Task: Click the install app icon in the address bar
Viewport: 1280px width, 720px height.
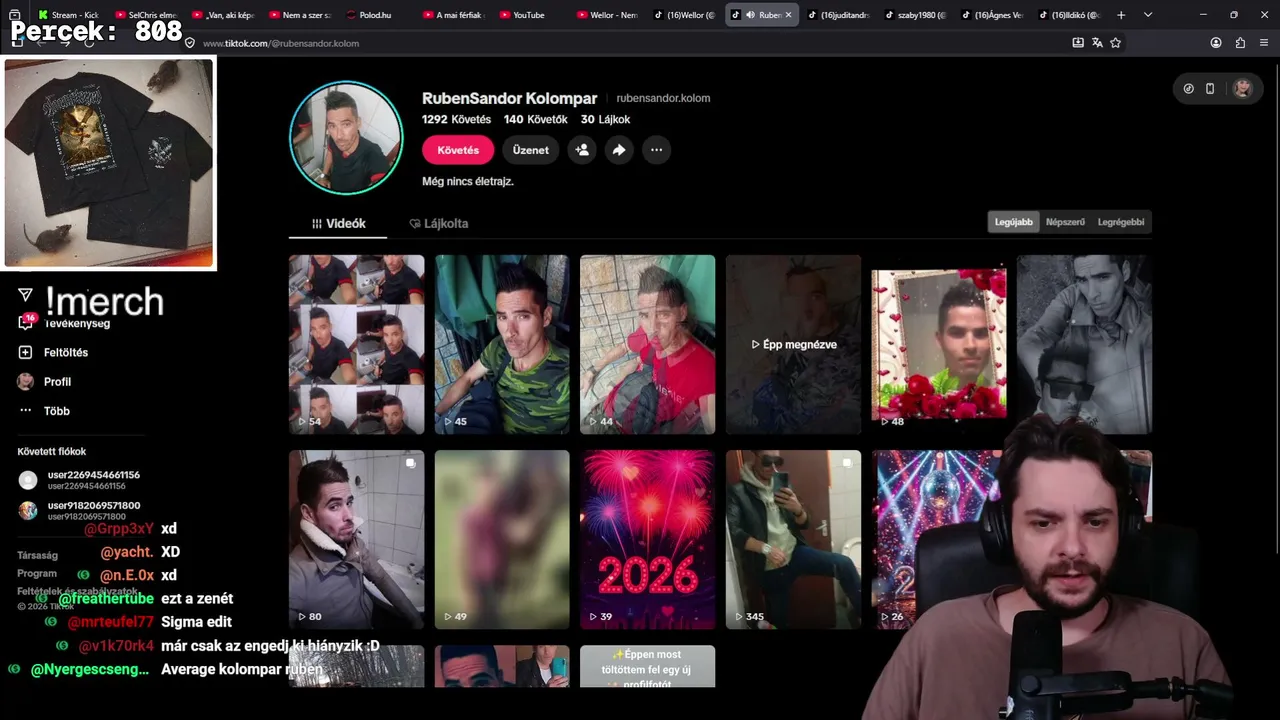Action: [x=1078, y=43]
